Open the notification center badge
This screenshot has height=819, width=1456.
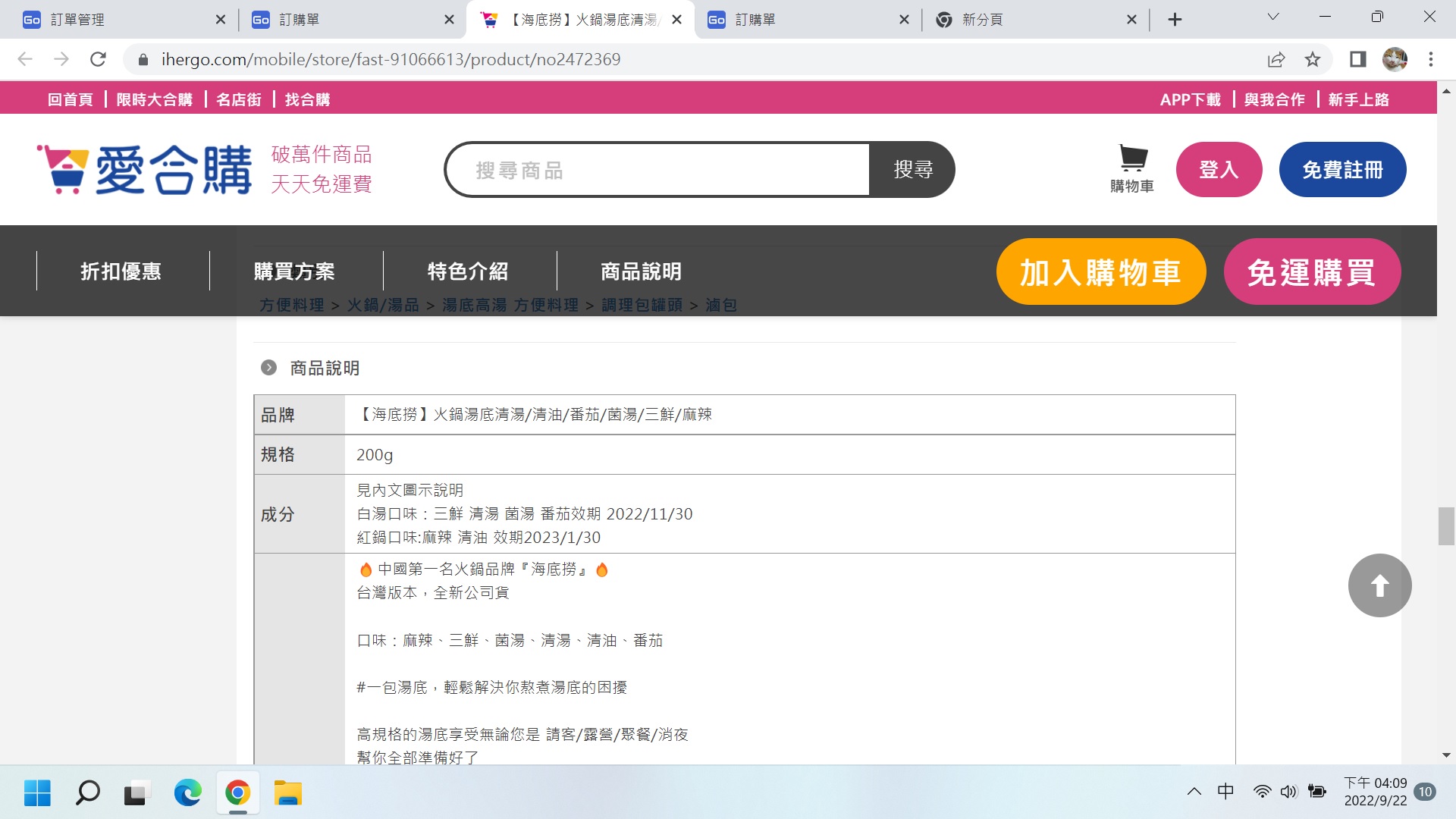click(x=1426, y=792)
